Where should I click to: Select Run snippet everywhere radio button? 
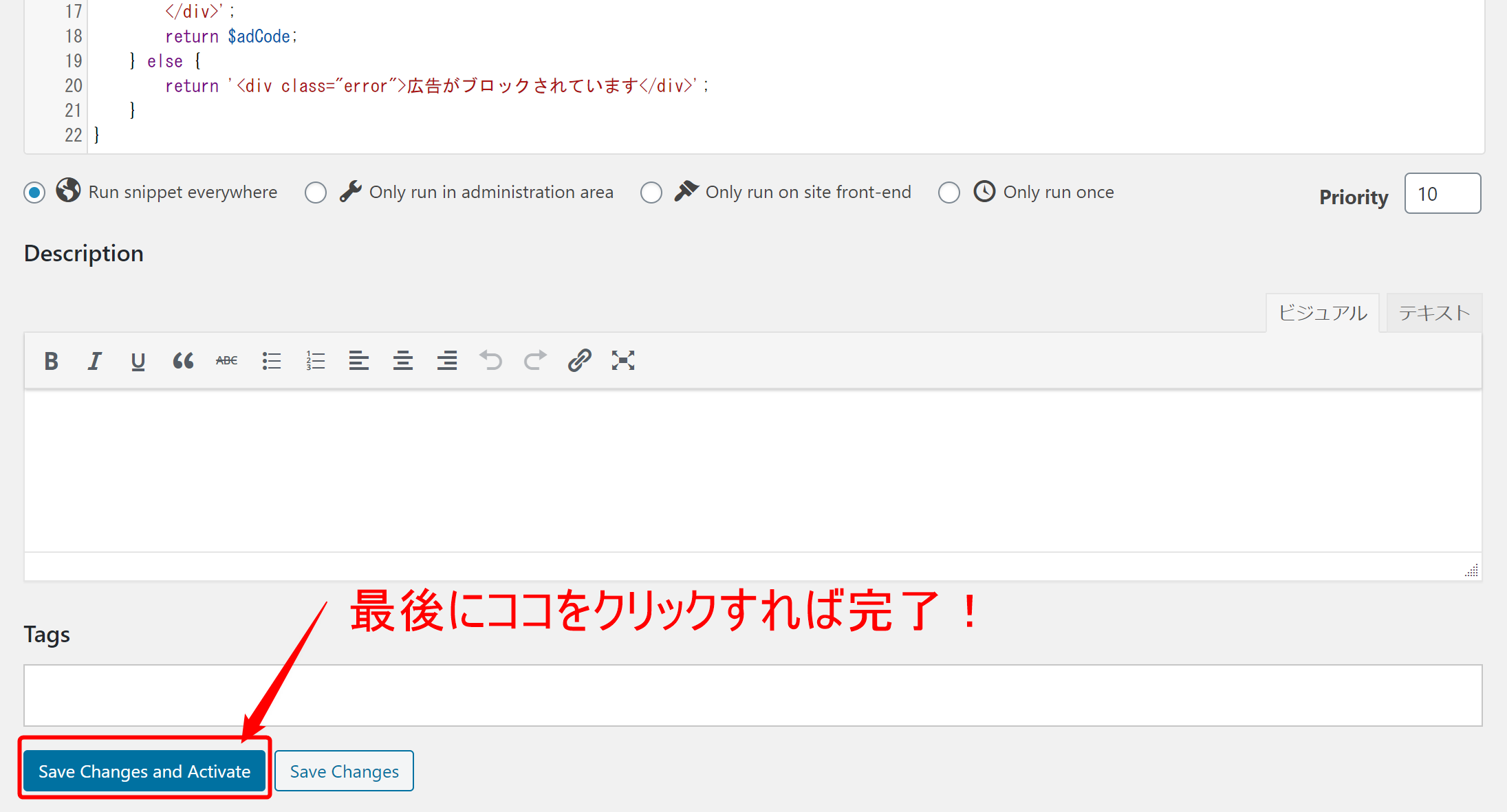coord(34,193)
